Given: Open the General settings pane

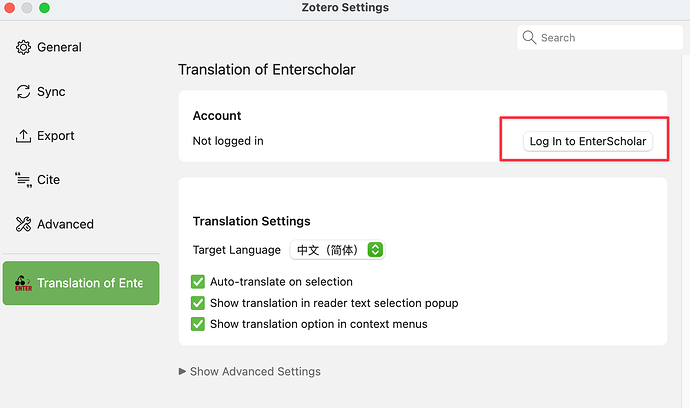Looking at the screenshot, I should click(81, 47).
